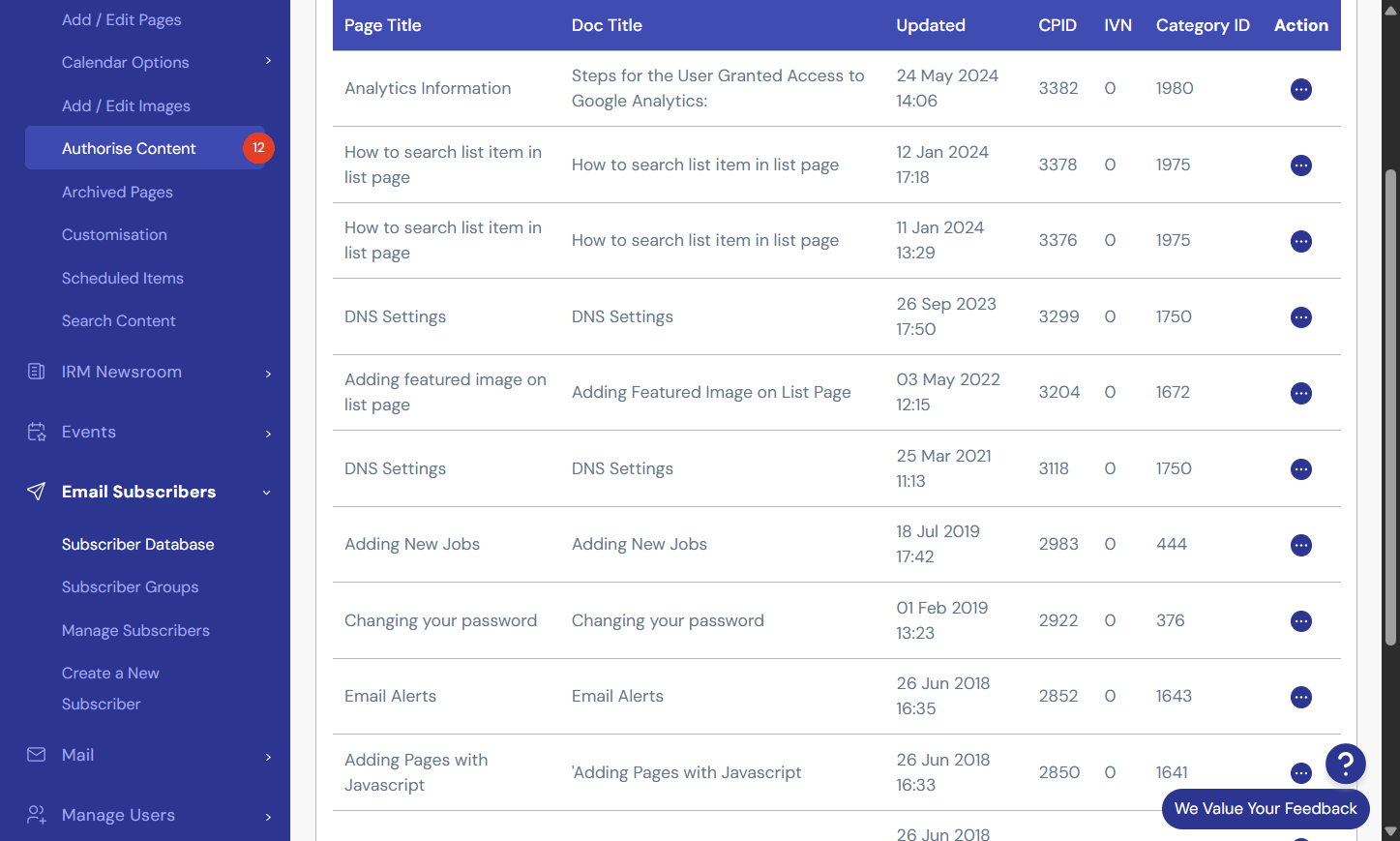Viewport: 1400px width, 841px height.
Task: Click the Events calendar icon
Action: pyautogui.click(x=37, y=432)
